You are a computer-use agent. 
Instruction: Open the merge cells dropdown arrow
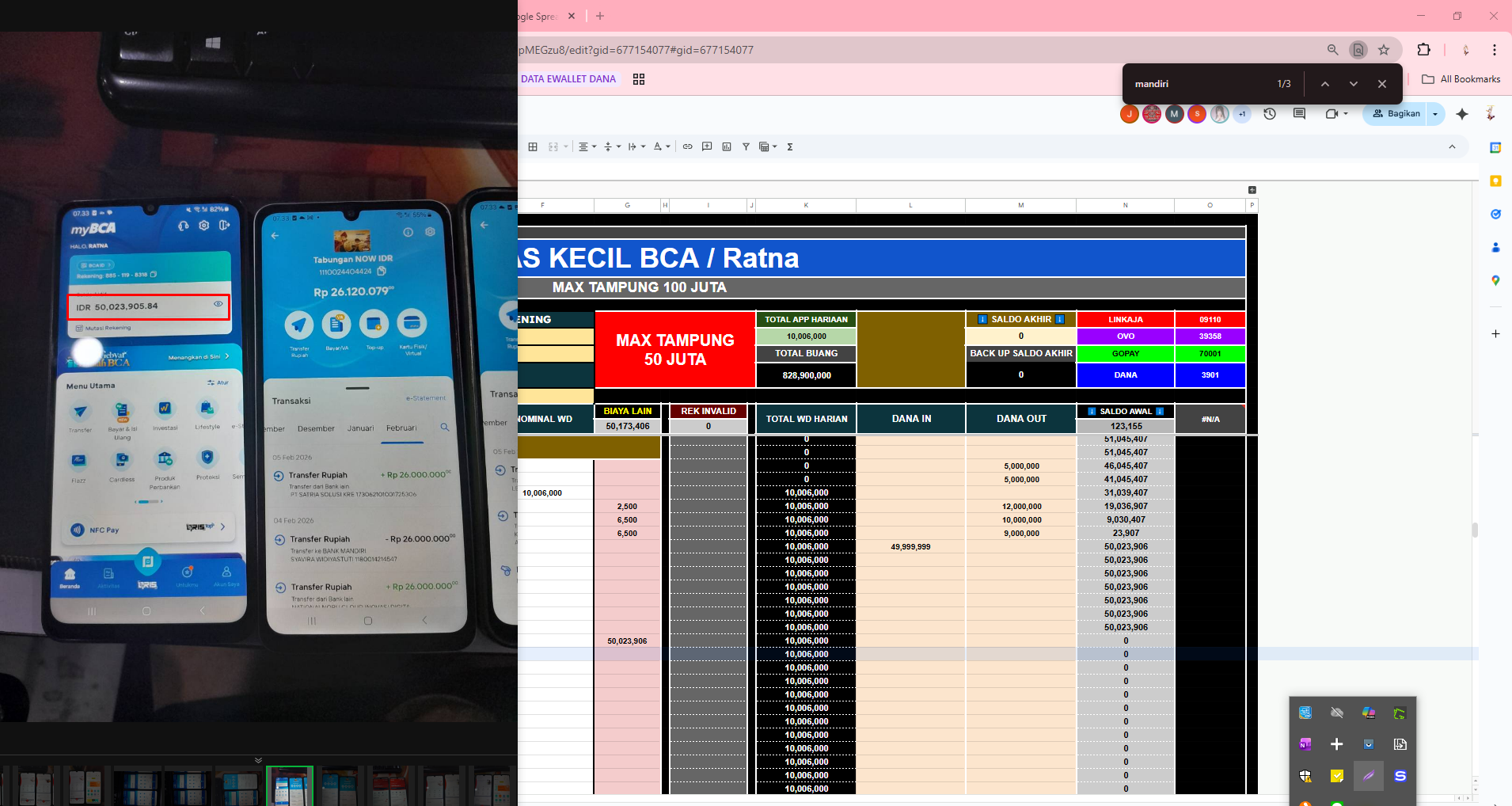click(x=565, y=146)
